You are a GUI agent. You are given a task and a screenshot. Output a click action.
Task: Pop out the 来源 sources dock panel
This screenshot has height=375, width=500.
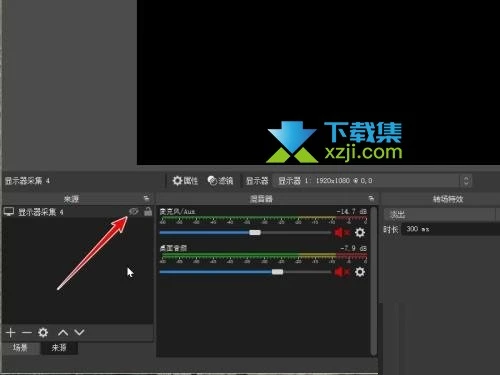click(x=146, y=199)
